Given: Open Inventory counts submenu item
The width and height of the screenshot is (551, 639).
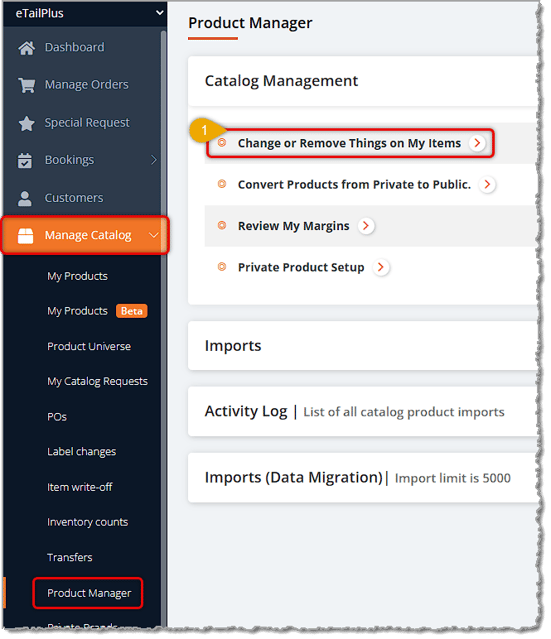Looking at the screenshot, I should 88,522.
